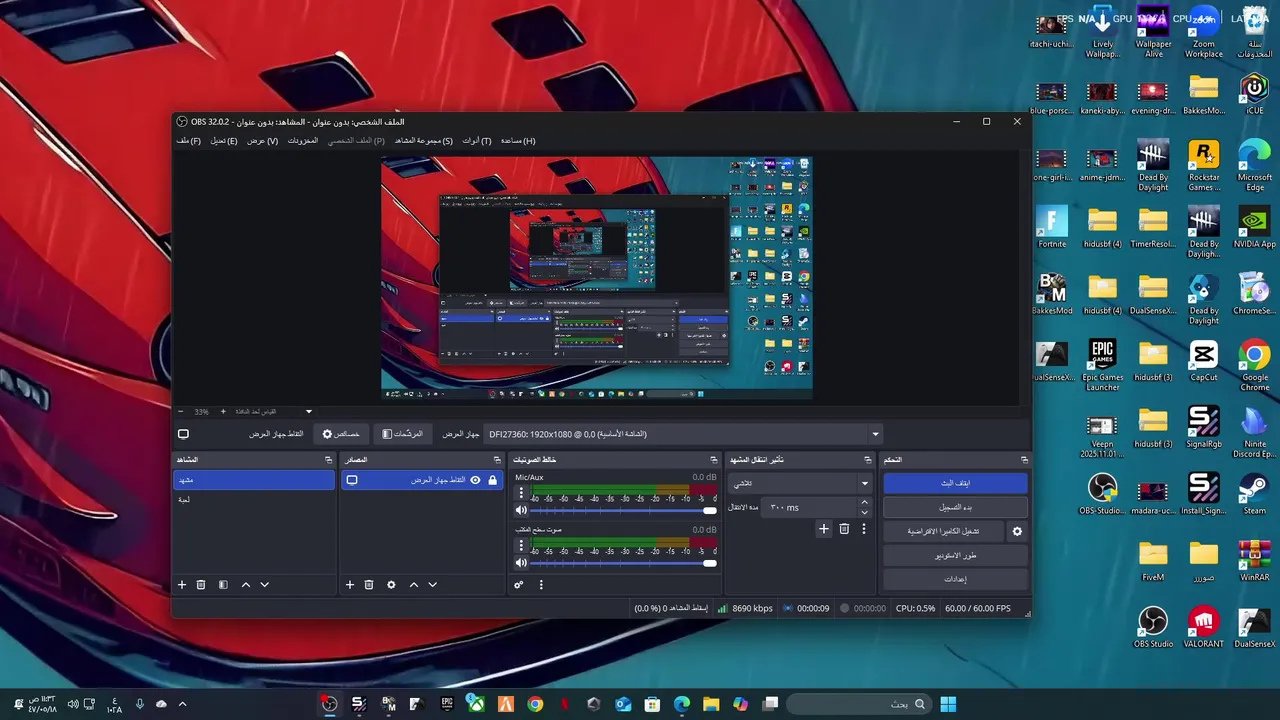Click the Start Virtual Camera button
This screenshot has height=720, width=1280.
point(944,531)
